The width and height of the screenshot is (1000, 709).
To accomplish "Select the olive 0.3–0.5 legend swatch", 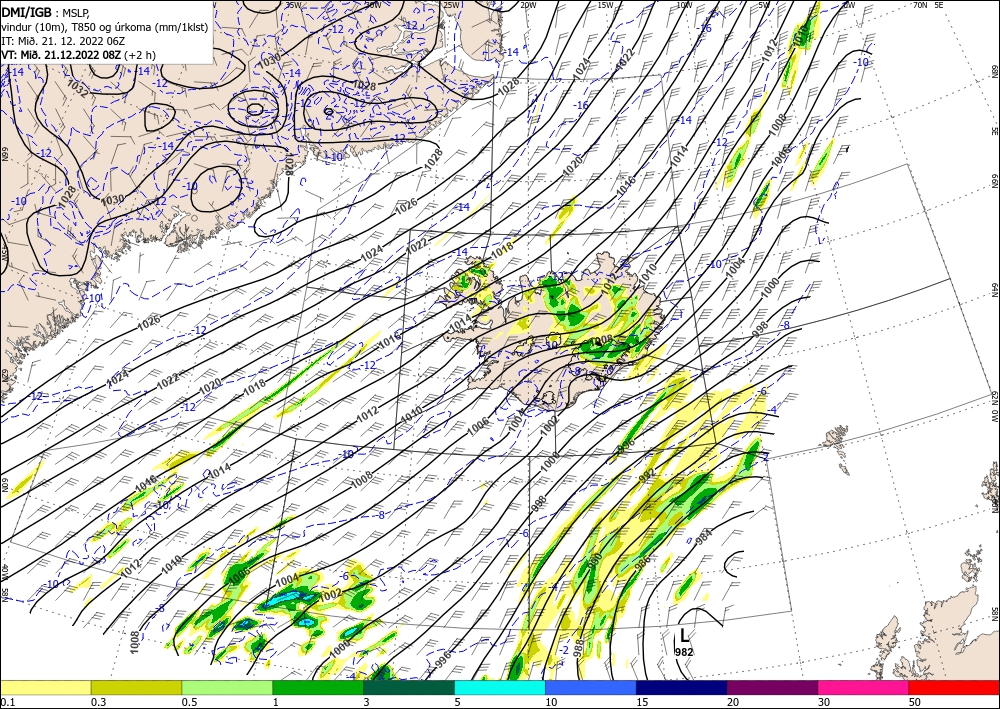I will 136,687.
